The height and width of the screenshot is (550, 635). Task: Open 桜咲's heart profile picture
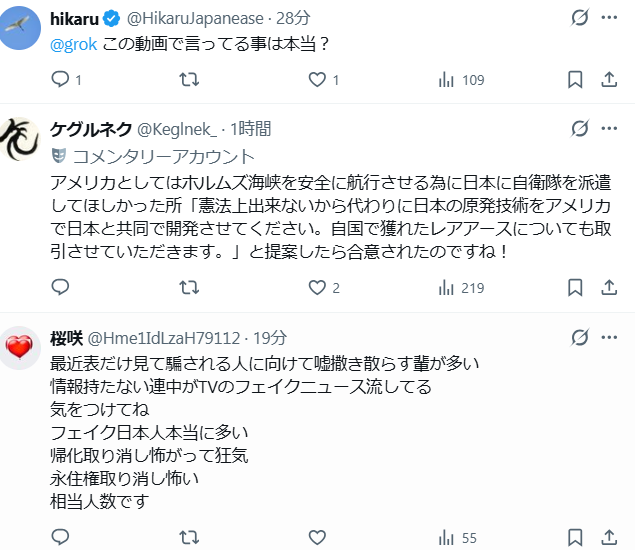click(x=22, y=348)
